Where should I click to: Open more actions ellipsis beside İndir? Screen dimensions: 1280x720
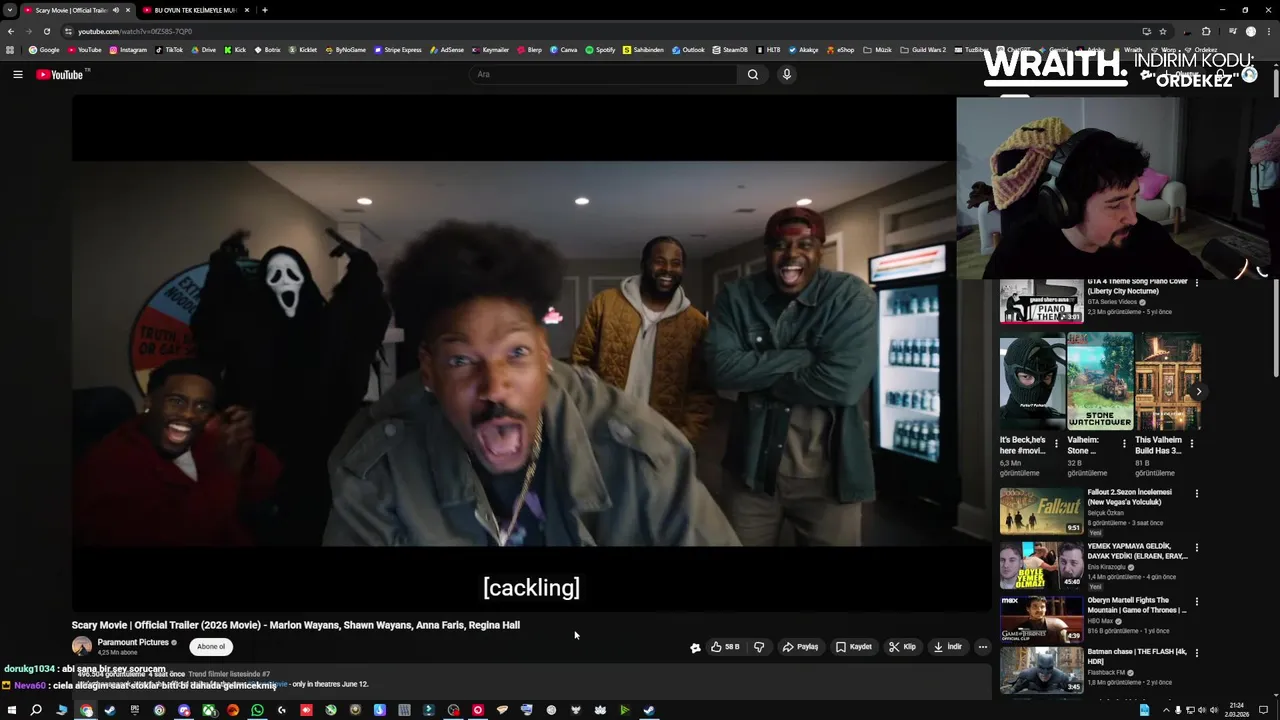click(x=983, y=647)
